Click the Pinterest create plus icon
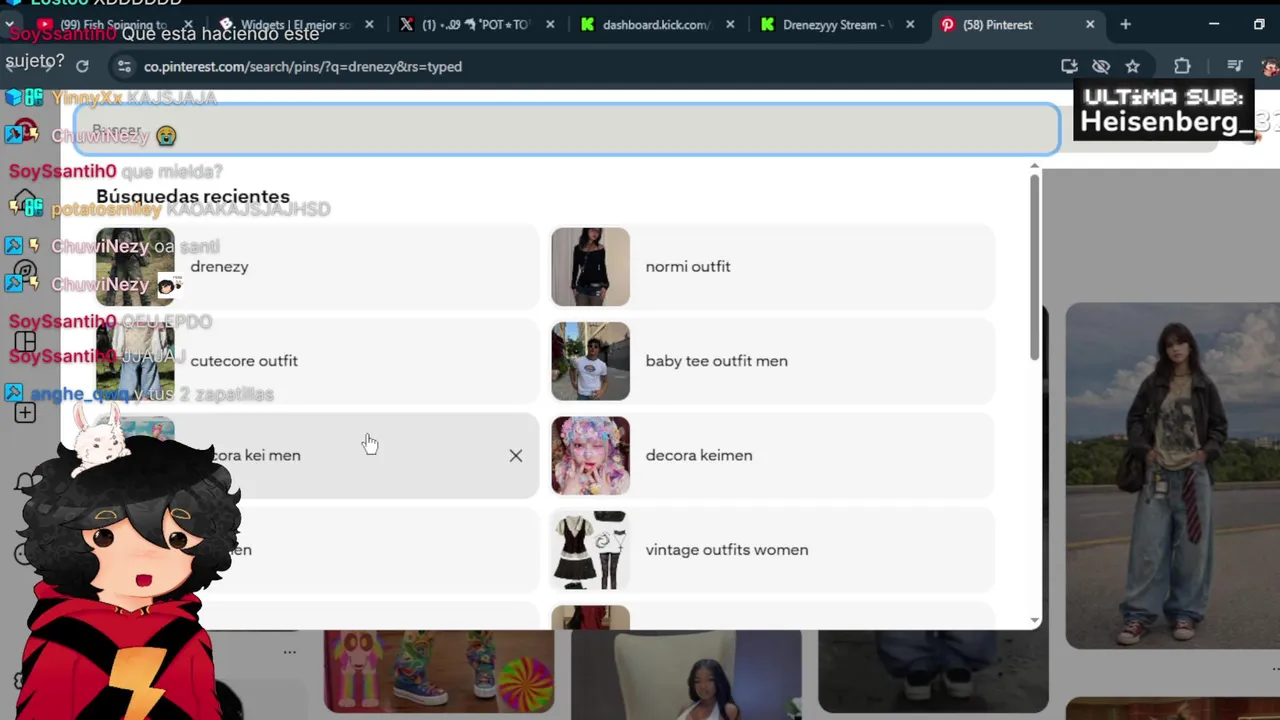The height and width of the screenshot is (720, 1280). (25, 412)
